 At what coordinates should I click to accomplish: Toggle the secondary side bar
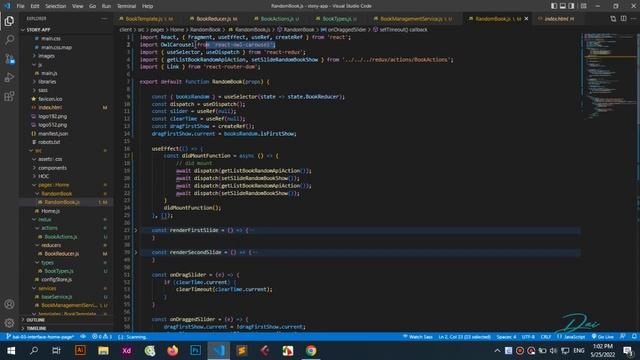click(x=571, y=6)
